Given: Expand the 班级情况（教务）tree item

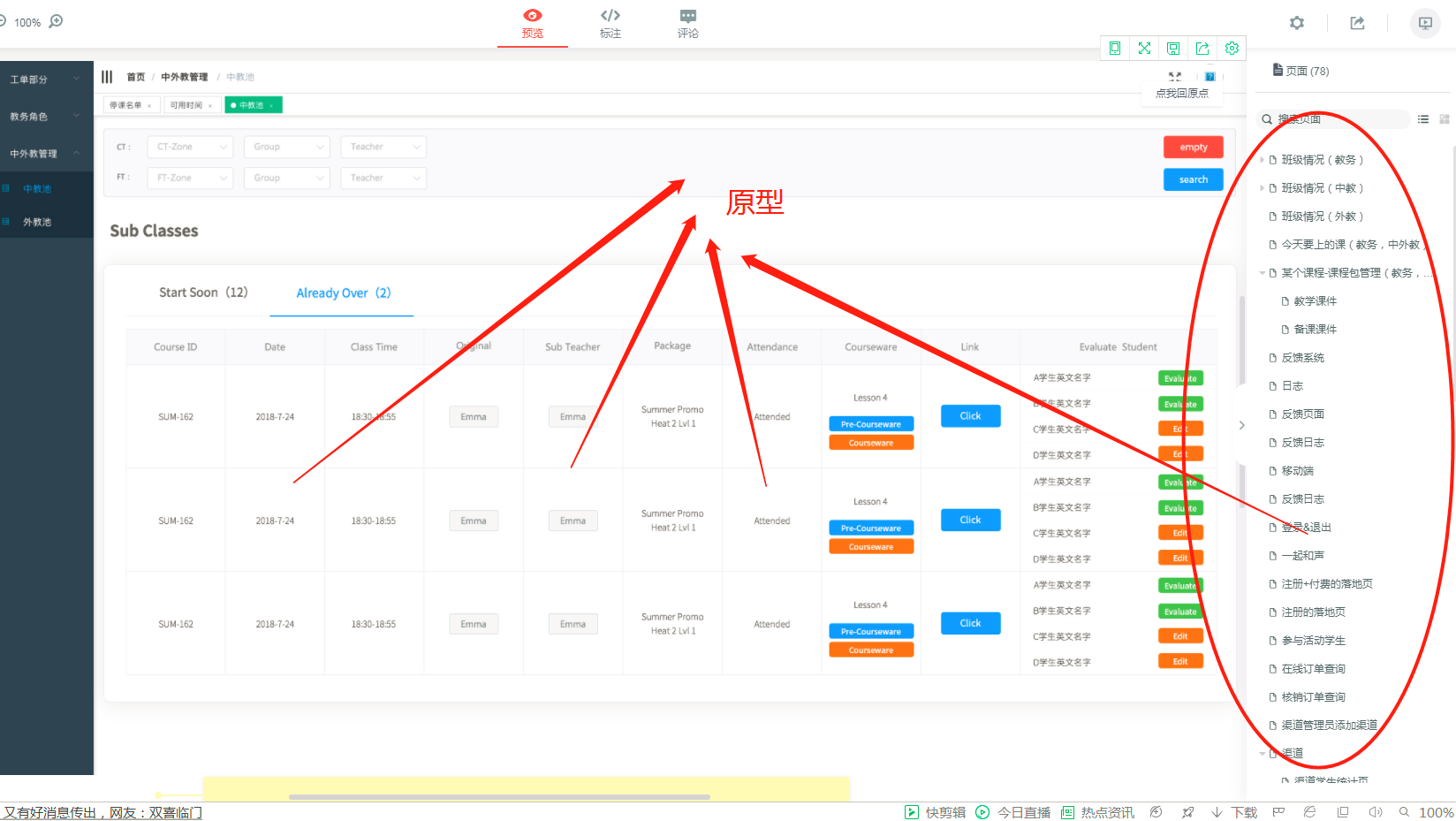Looking at the screenshot, I should point(1262,160).
